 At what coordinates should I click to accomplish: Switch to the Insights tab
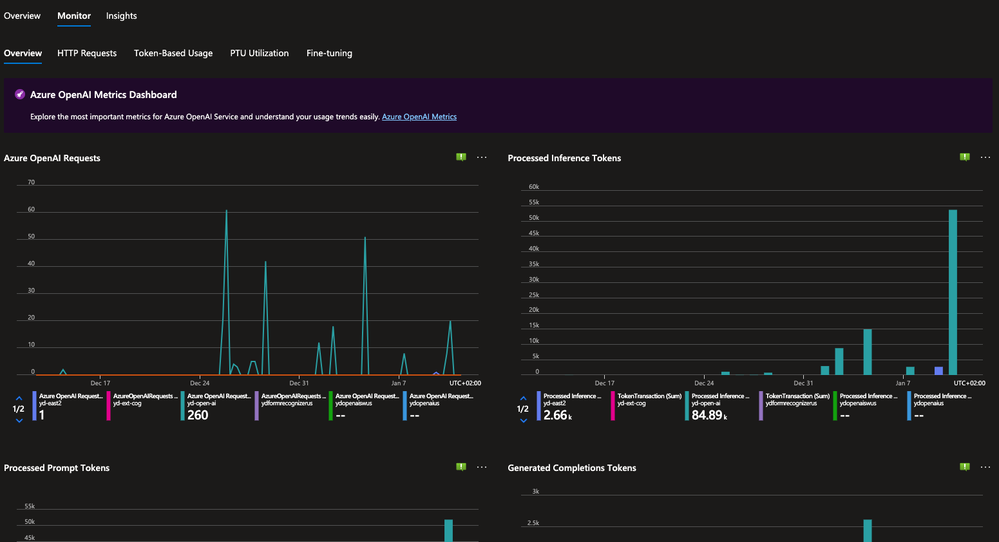click(x=121, y=16)
